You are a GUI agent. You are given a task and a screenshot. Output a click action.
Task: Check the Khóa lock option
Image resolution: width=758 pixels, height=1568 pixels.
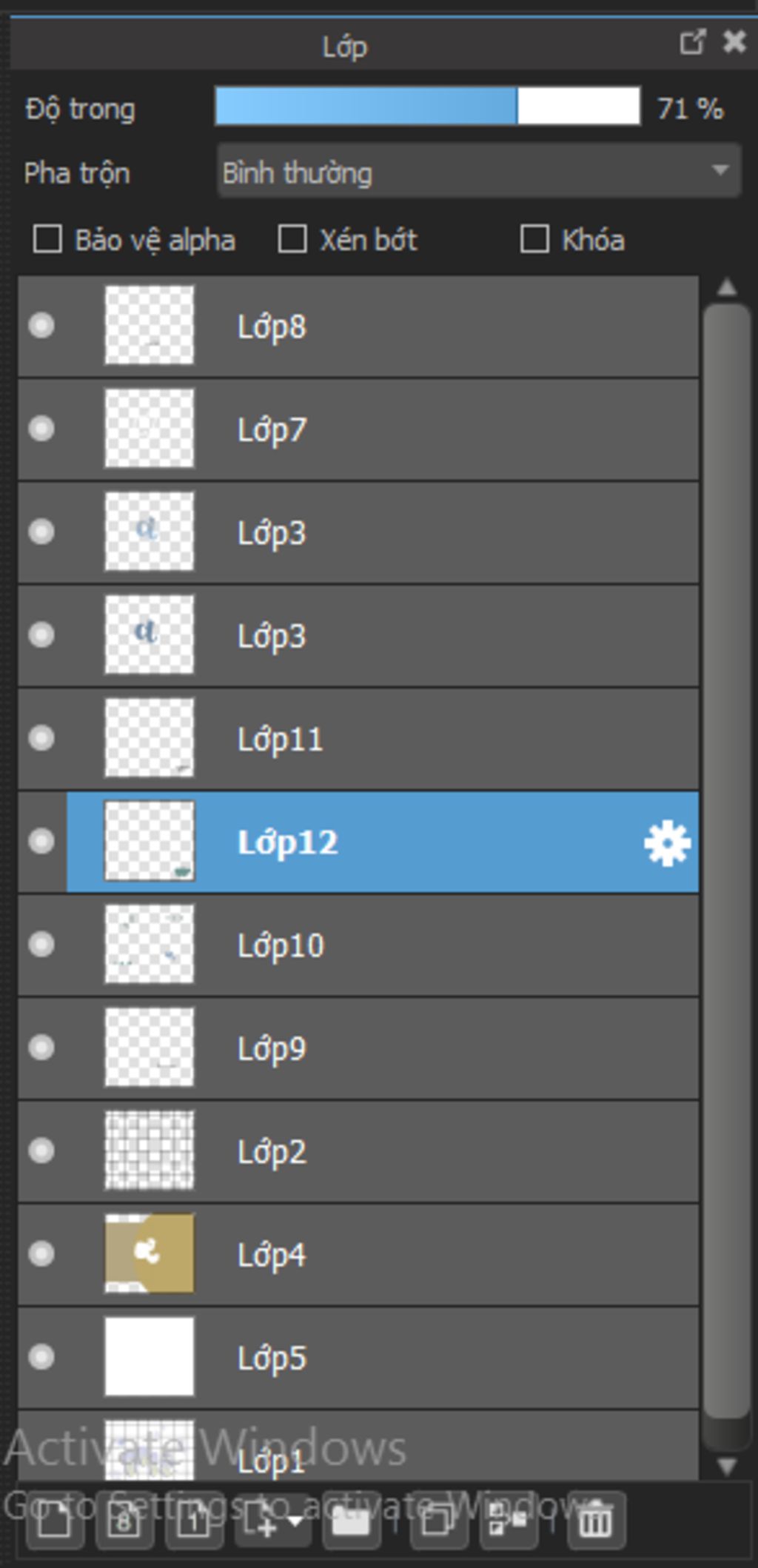pos(534,240)
